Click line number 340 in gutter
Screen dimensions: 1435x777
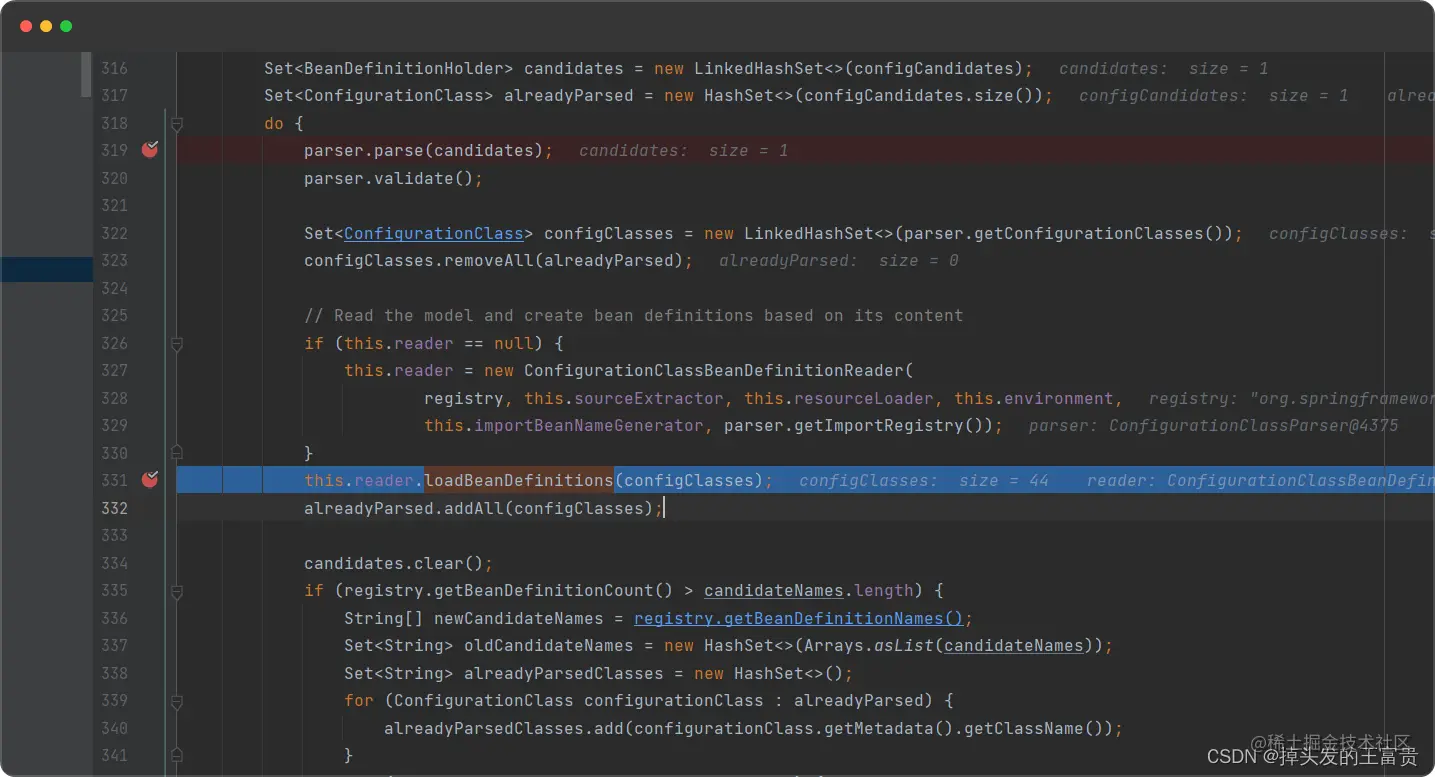(114, 728)
